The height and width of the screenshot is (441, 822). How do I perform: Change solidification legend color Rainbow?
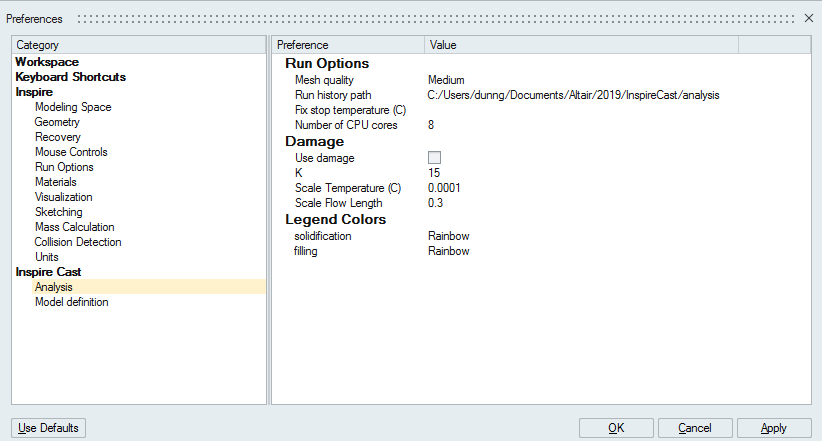tap(448, 236)
